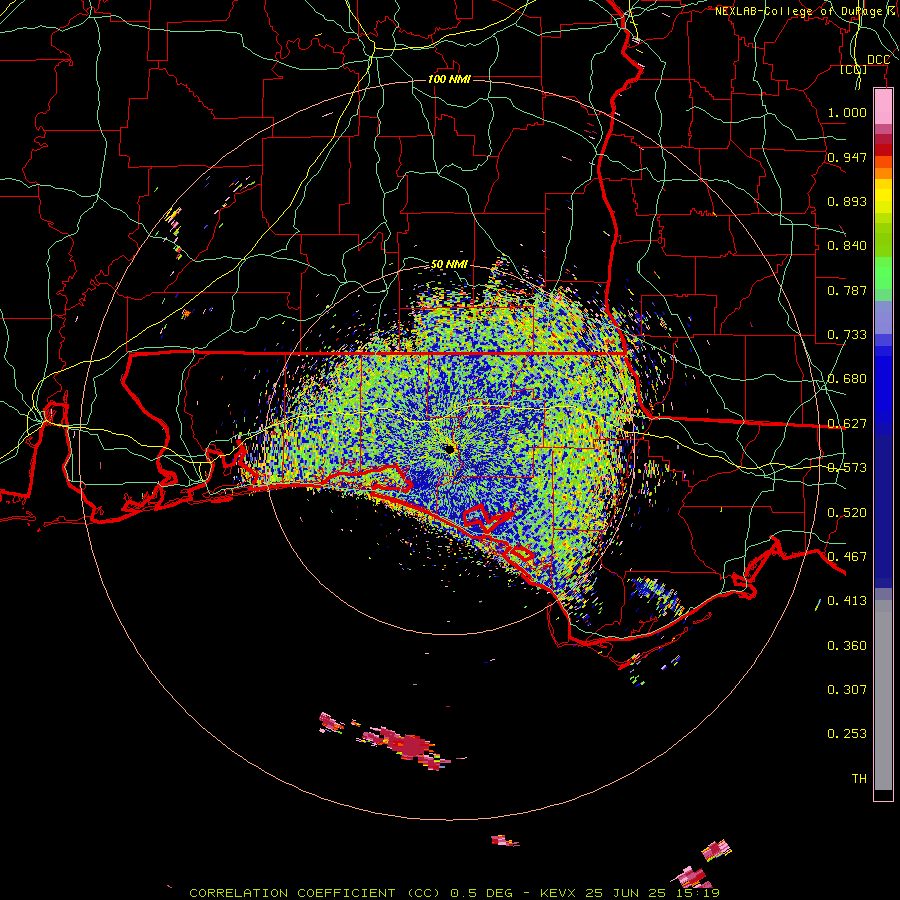Click the KEVX station identifier in caption
This screenshot has height=900, width=900.
tap(559, 893)
